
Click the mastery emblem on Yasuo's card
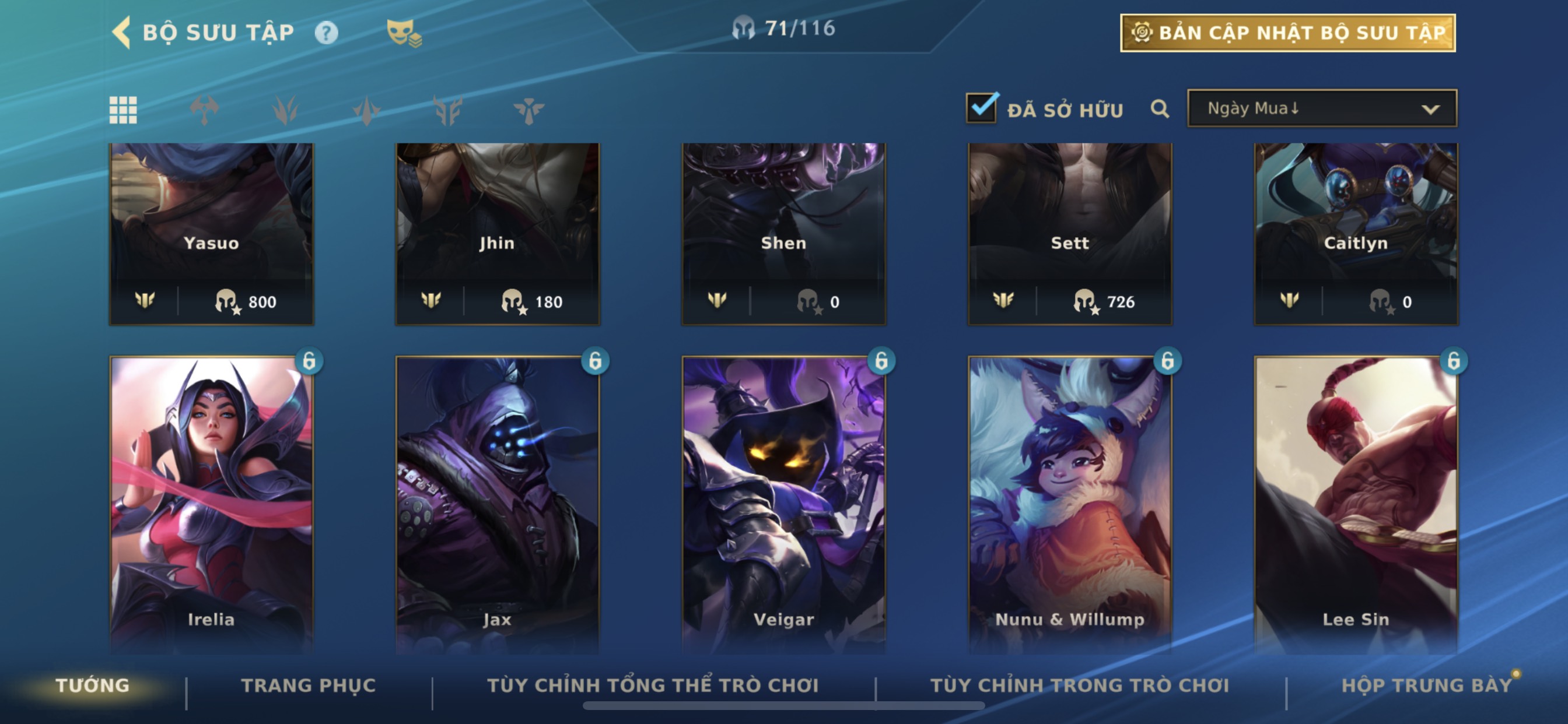145,300
